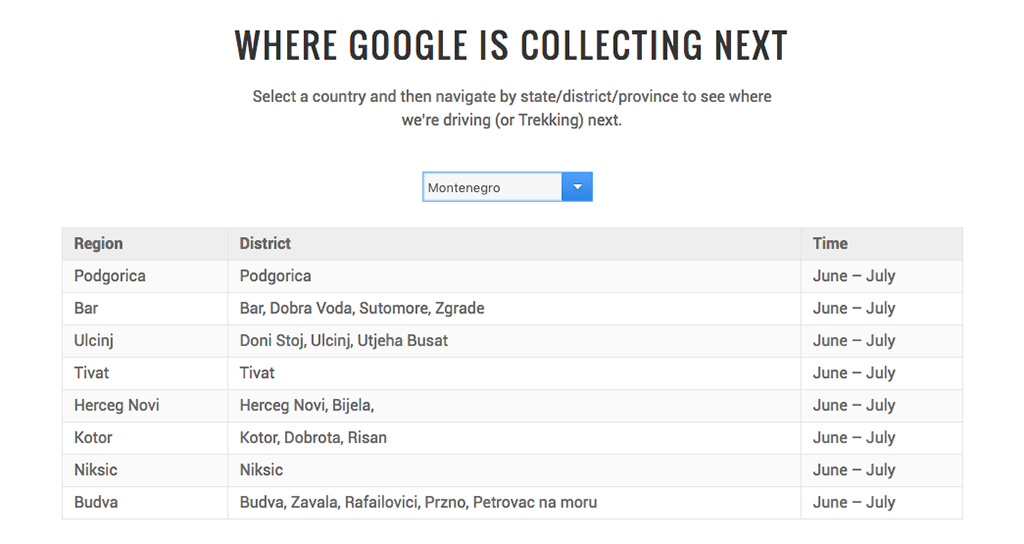The height and width of the screenshot is (544, 1024).
Task: Click district text Bar, Dobra Voda, Sutomore, Zgrade
Action: pos(362,308)
